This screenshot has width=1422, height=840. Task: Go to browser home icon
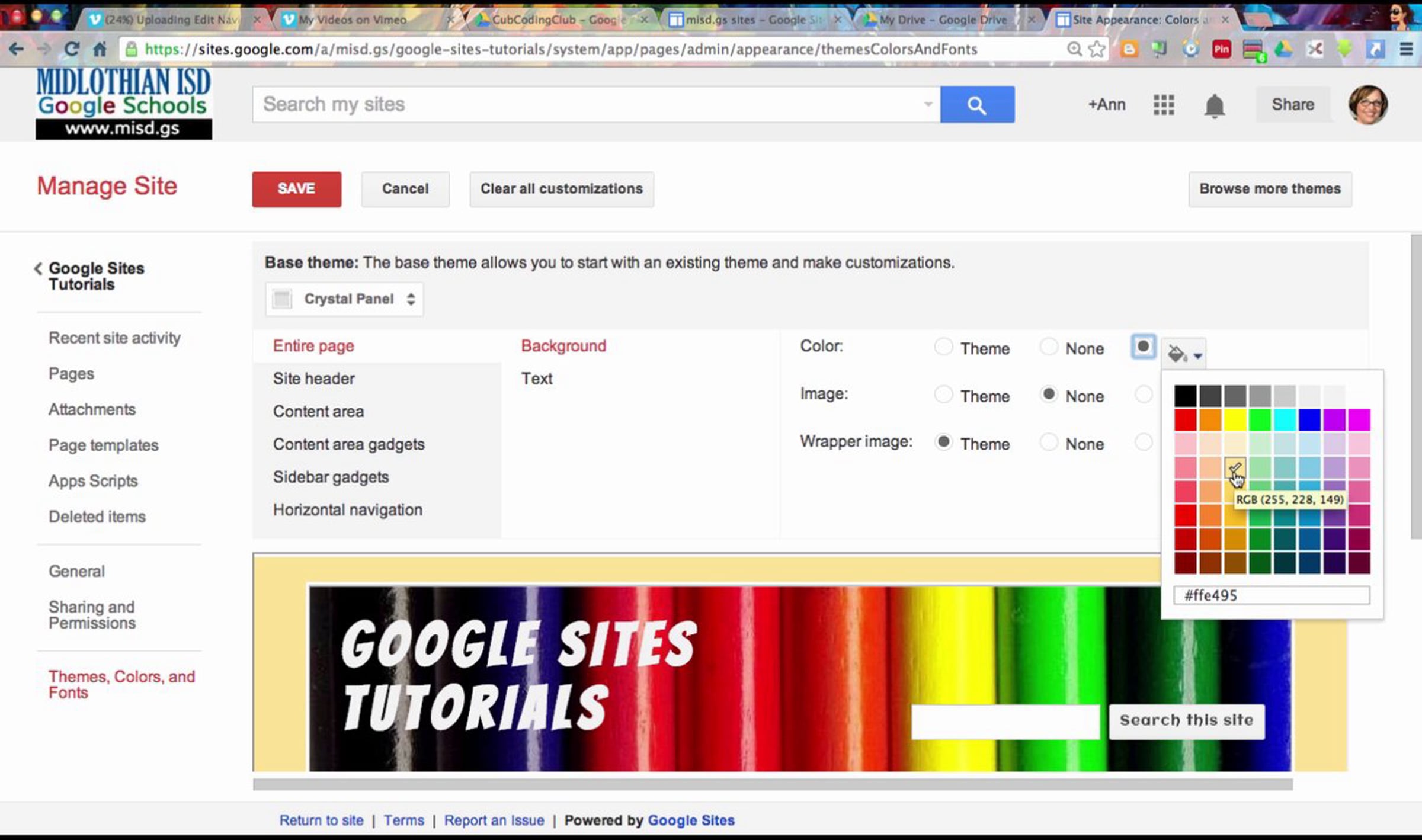[100, 49]
